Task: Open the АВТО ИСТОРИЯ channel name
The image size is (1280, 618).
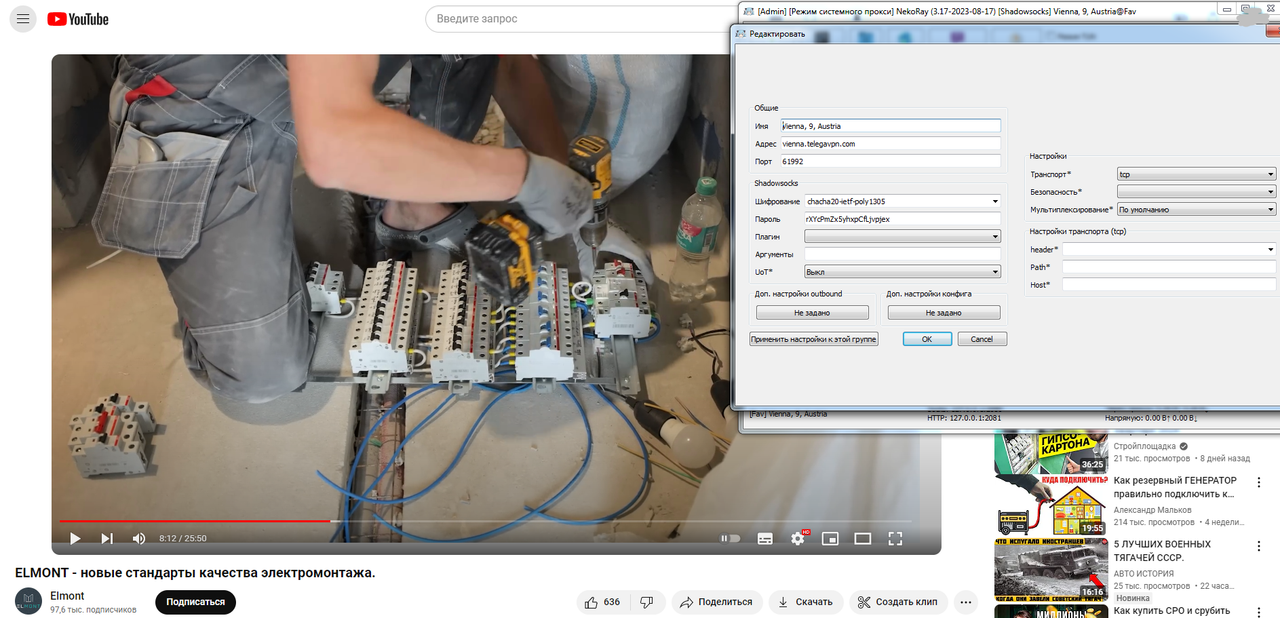Action: (1146, 573)
